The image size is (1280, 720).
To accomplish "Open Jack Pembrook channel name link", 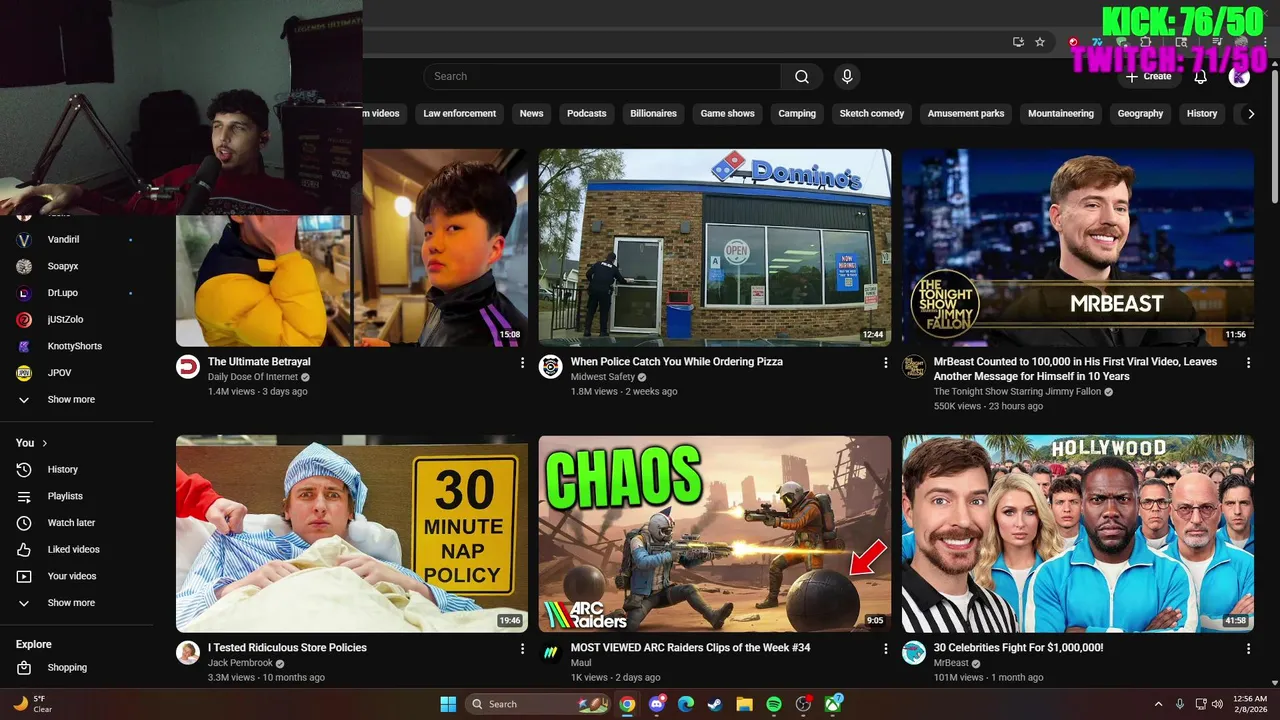I will (x=240, y=663).
